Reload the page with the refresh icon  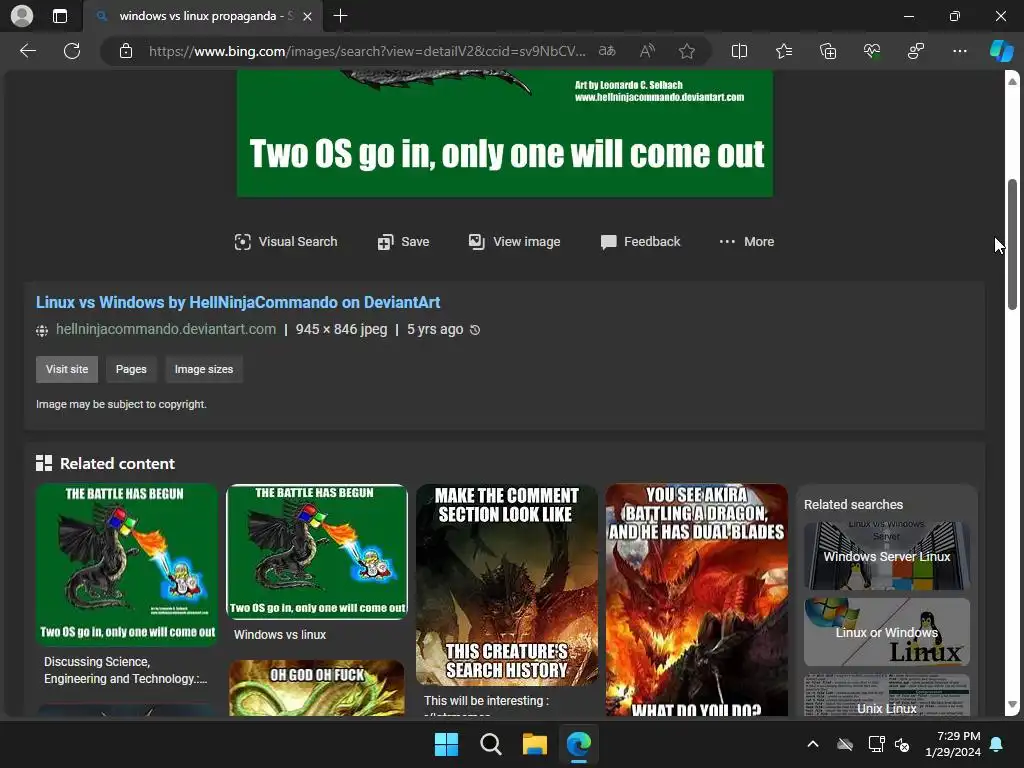tap(72, 51)
